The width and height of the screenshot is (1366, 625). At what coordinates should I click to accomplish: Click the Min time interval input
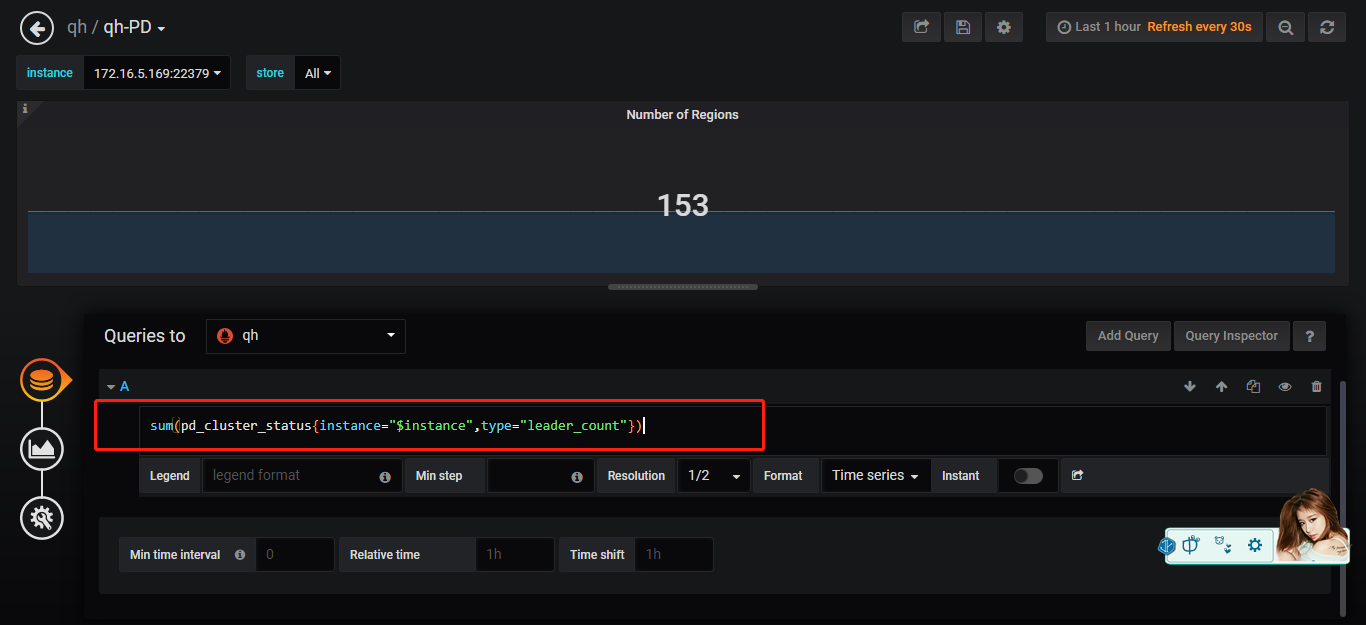(x=295, y=554)
